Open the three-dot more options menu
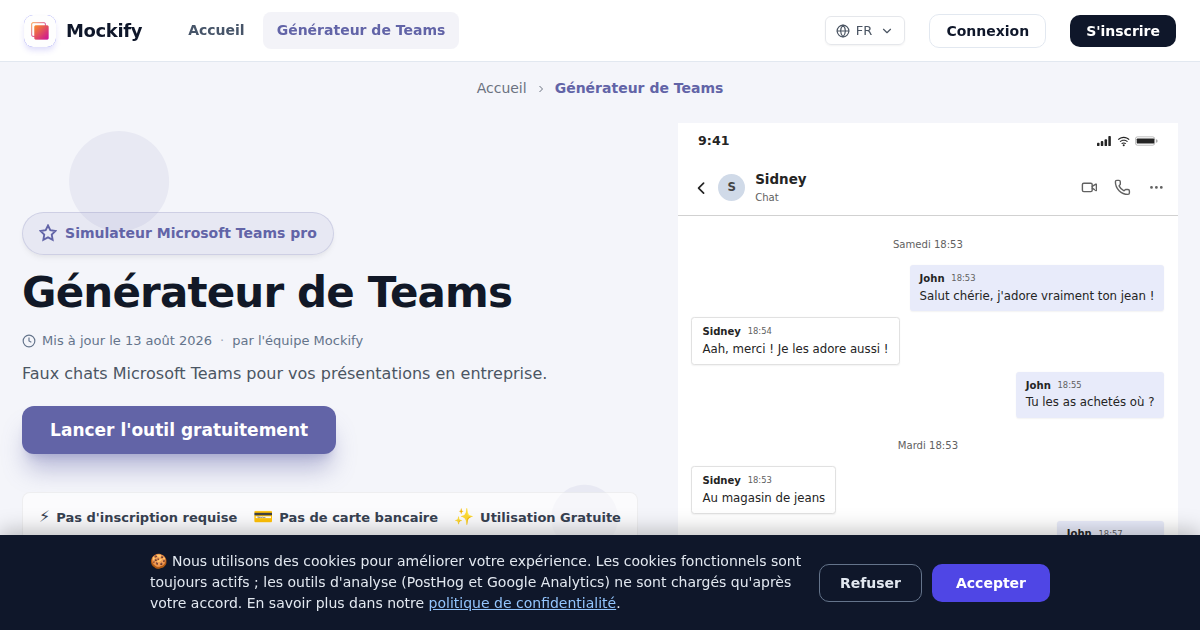 point(1156,187)
